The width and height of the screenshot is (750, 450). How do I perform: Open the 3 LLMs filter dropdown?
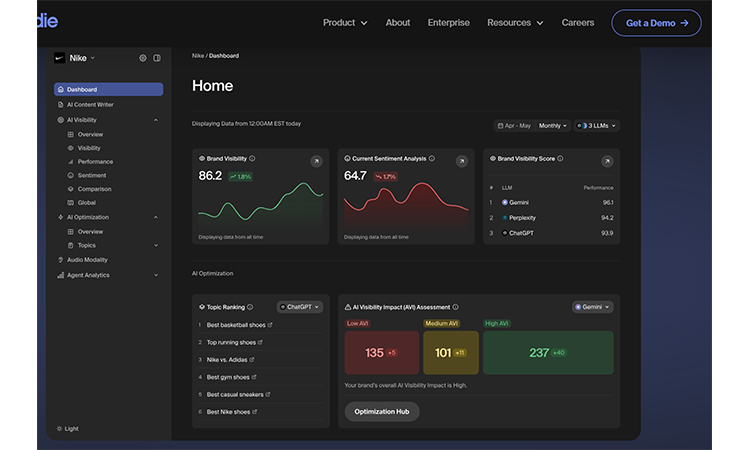pyautogui.click(x=596, y=126)
